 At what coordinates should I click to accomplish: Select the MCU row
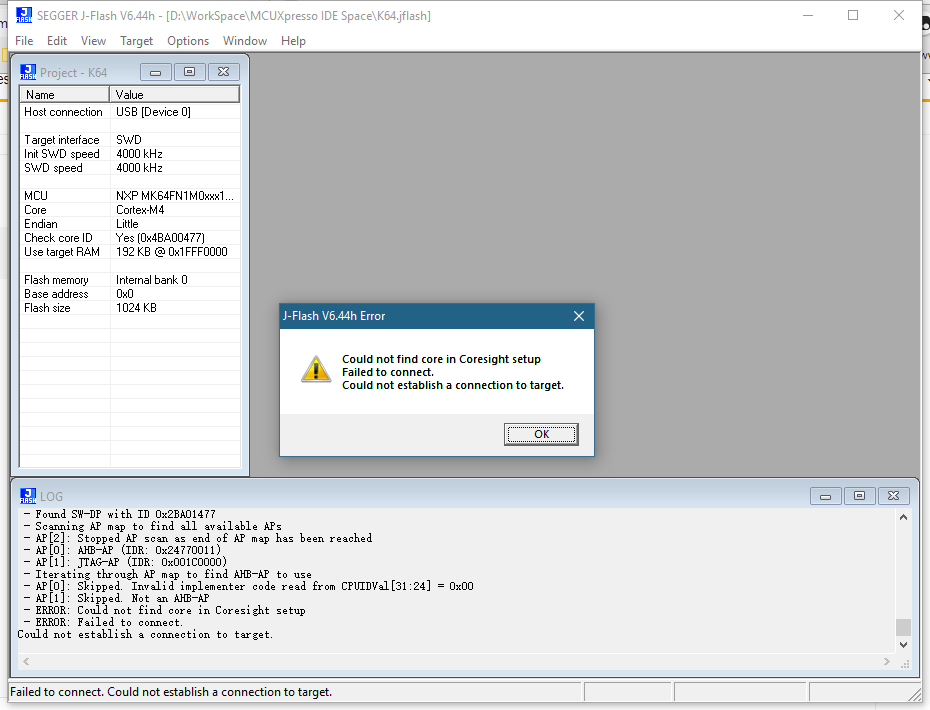click(130, 196)
